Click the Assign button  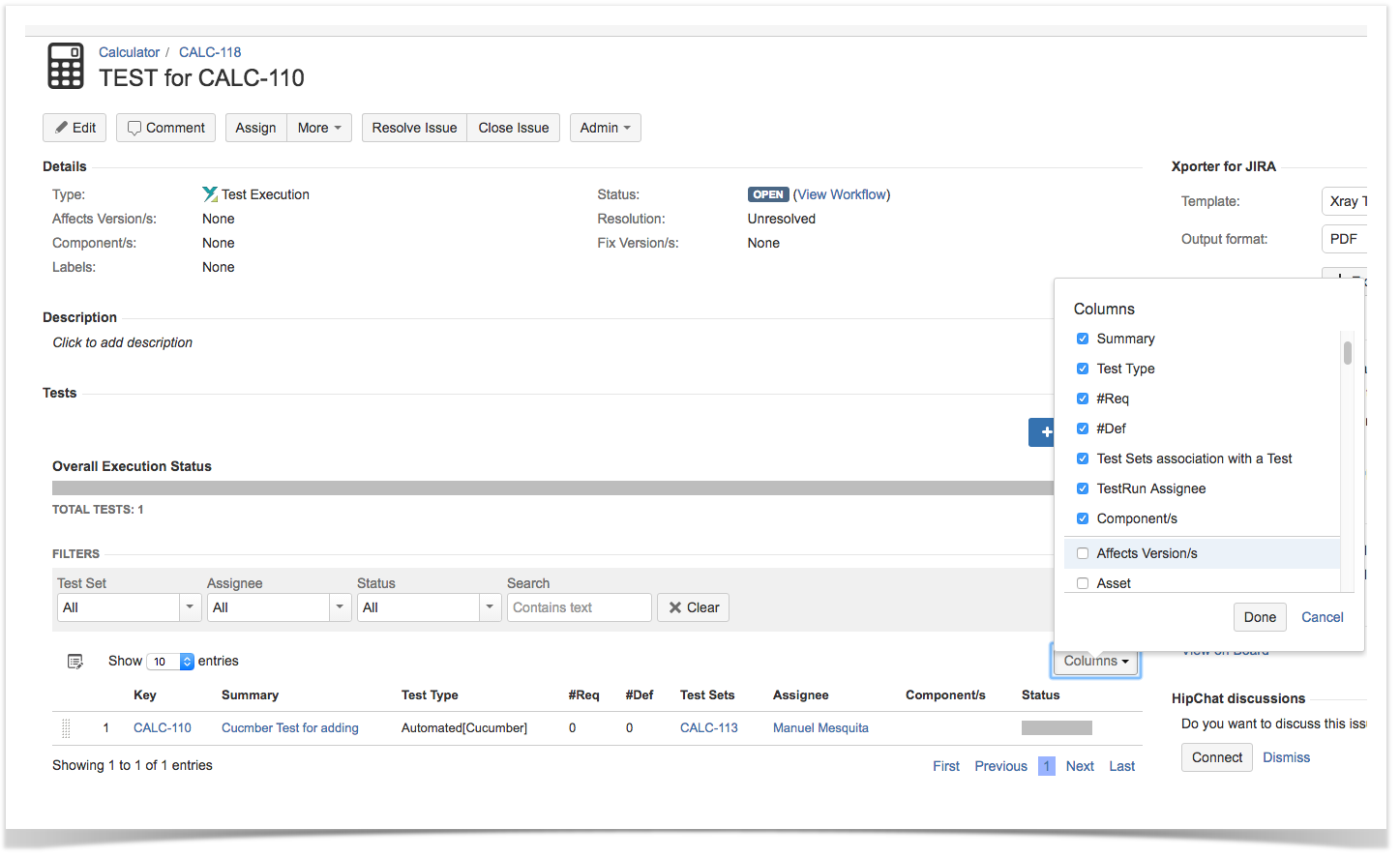(255, 128)
